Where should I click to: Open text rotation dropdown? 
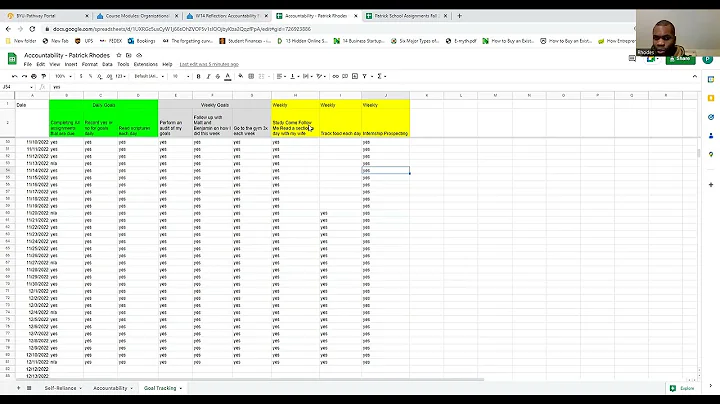[x=321, y=76]
